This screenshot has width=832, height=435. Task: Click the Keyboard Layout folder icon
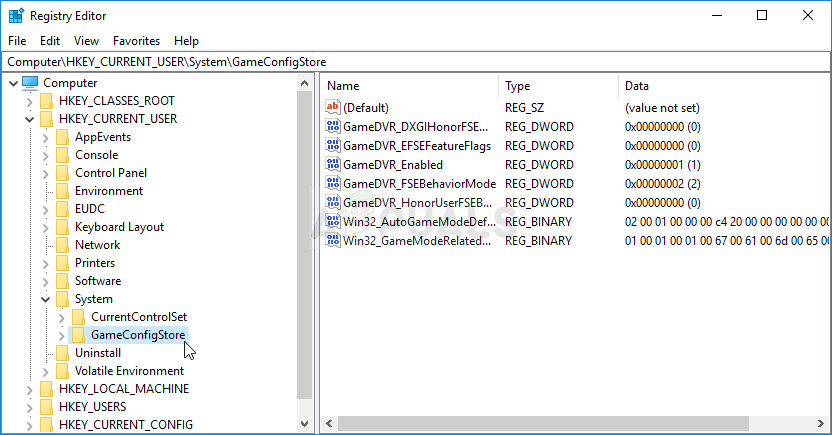[x=63, y=227]
